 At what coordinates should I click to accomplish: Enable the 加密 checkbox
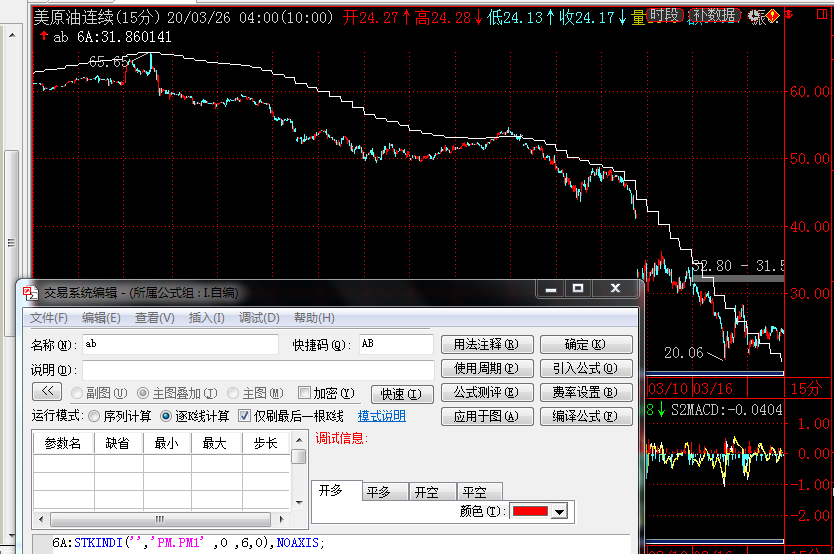click(305, 393)
